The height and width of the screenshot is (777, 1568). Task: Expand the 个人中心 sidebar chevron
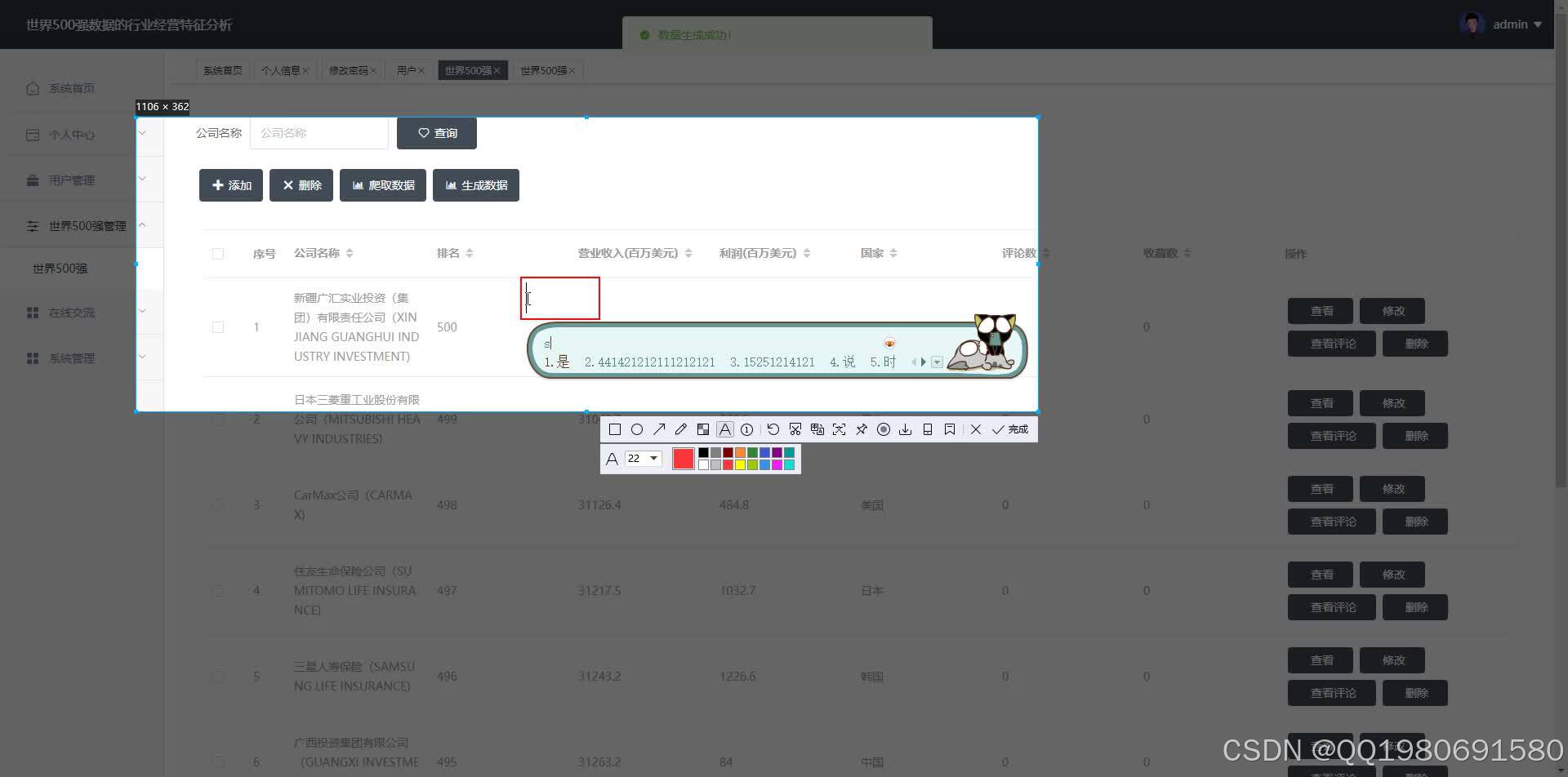coord(142,132)
